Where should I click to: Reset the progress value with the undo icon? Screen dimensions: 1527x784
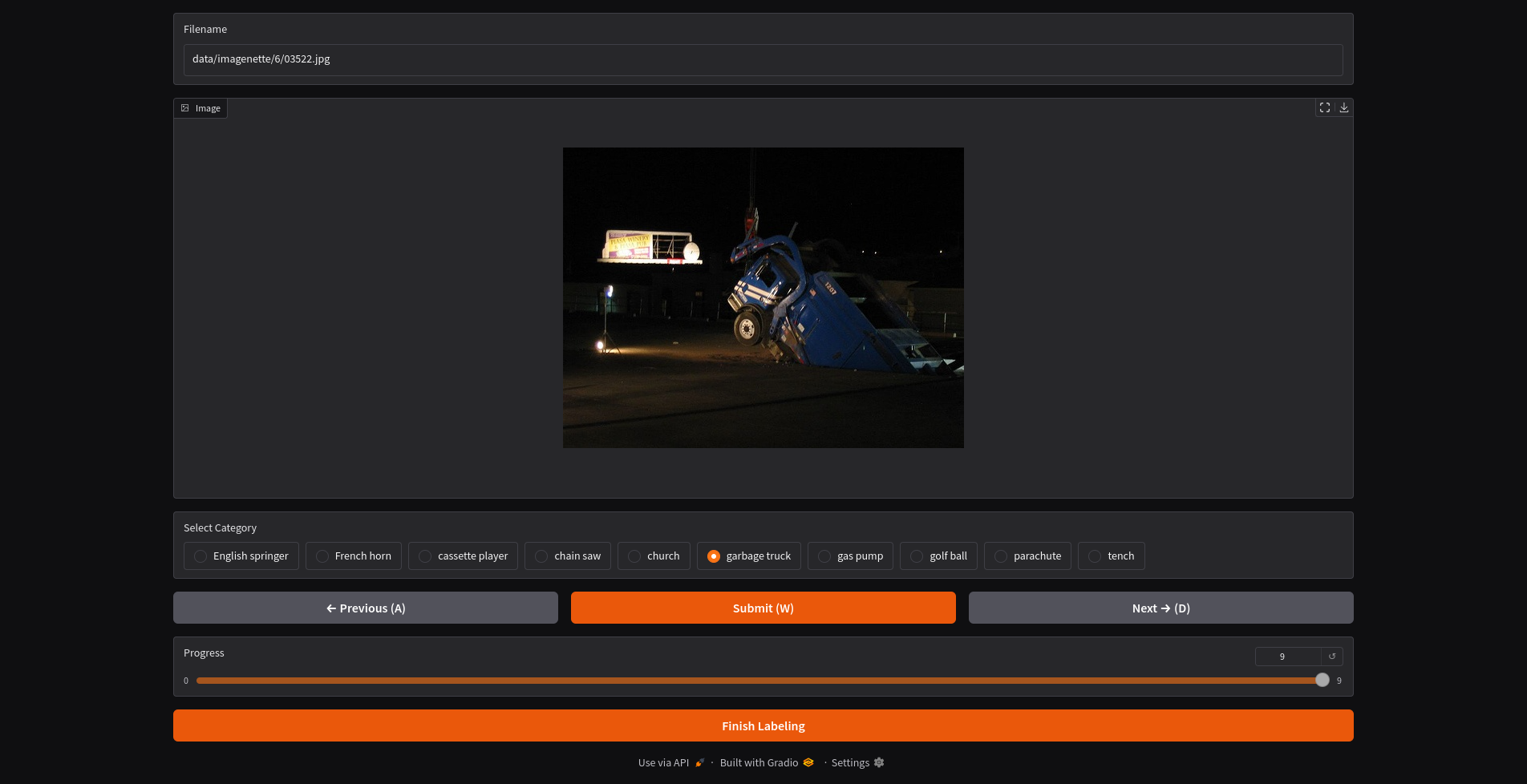(1332, 657)
